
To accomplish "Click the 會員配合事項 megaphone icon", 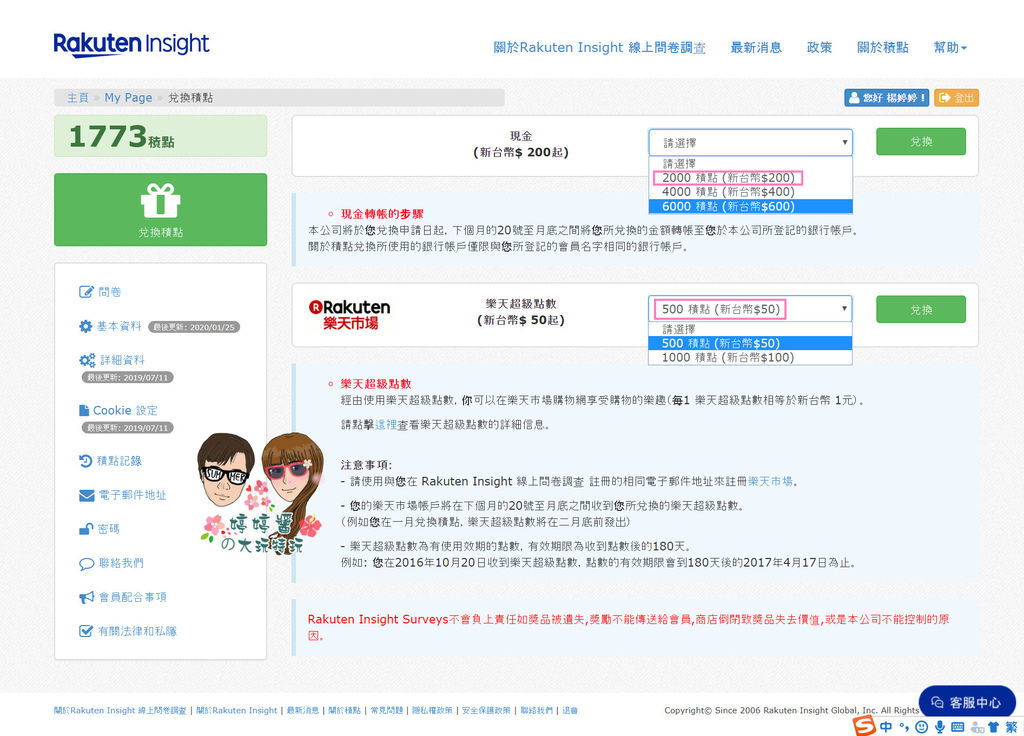I will (x=86, y=597).
